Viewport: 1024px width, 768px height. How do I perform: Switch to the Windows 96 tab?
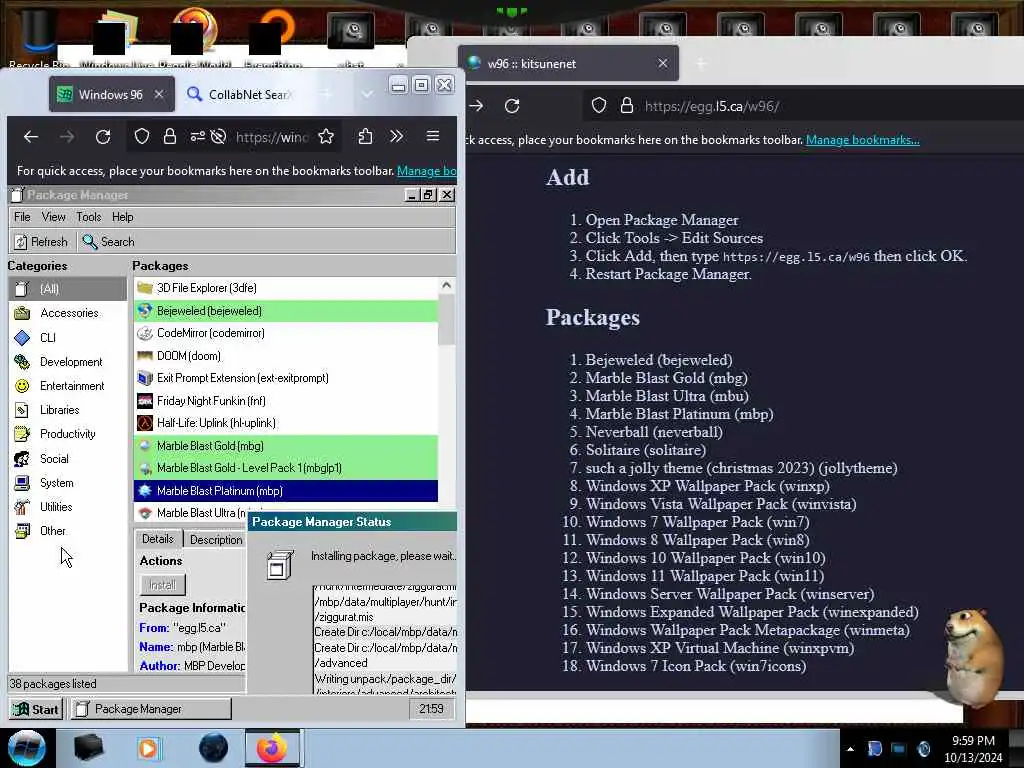[111, 94]
